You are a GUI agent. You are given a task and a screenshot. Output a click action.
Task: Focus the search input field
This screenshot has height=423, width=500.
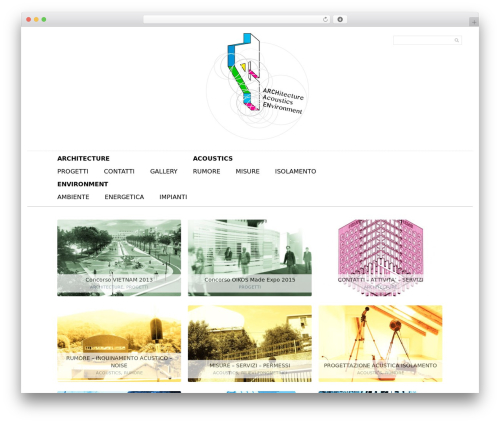(427, 40)
